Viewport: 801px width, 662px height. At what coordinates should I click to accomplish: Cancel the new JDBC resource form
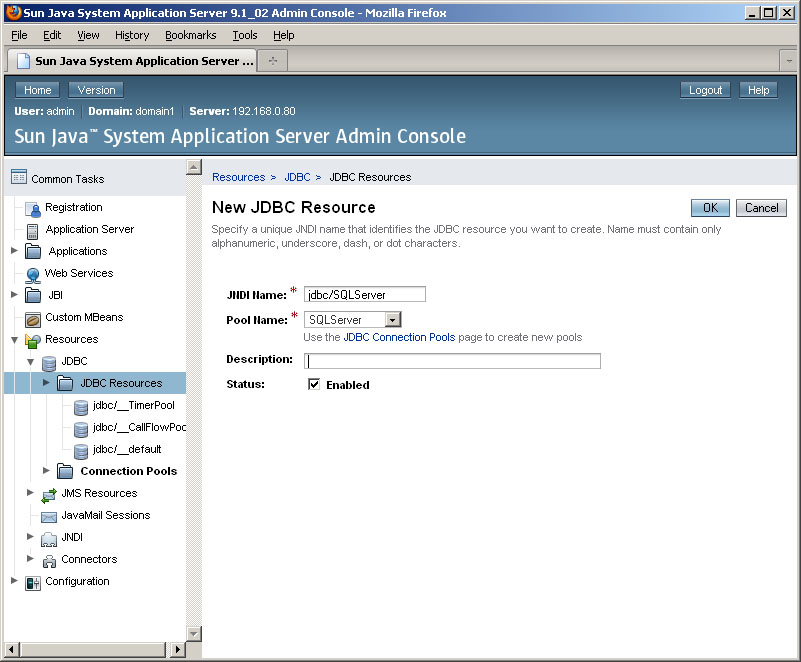761,208
